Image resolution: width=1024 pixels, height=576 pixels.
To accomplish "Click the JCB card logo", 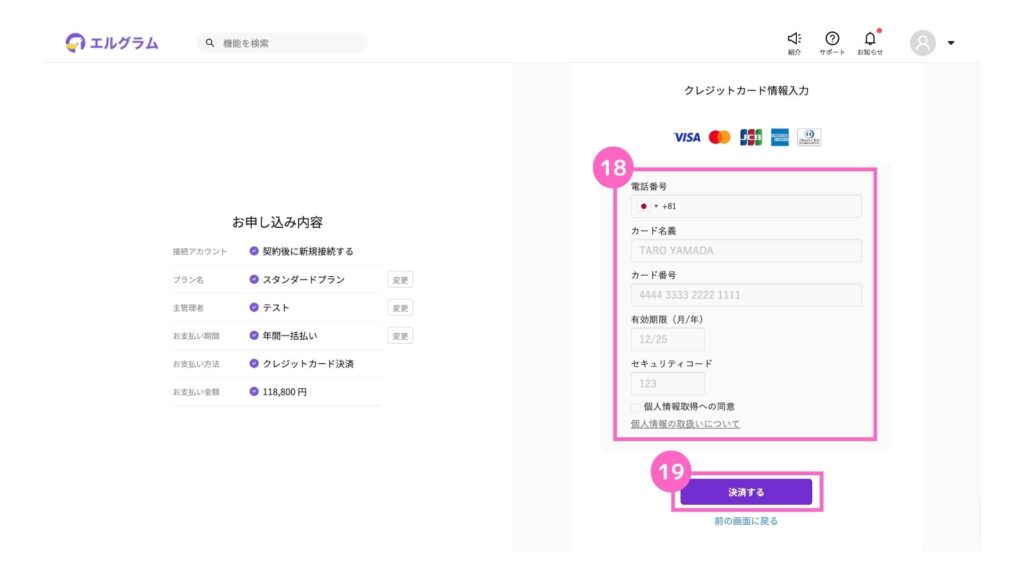I will point(750,137).
